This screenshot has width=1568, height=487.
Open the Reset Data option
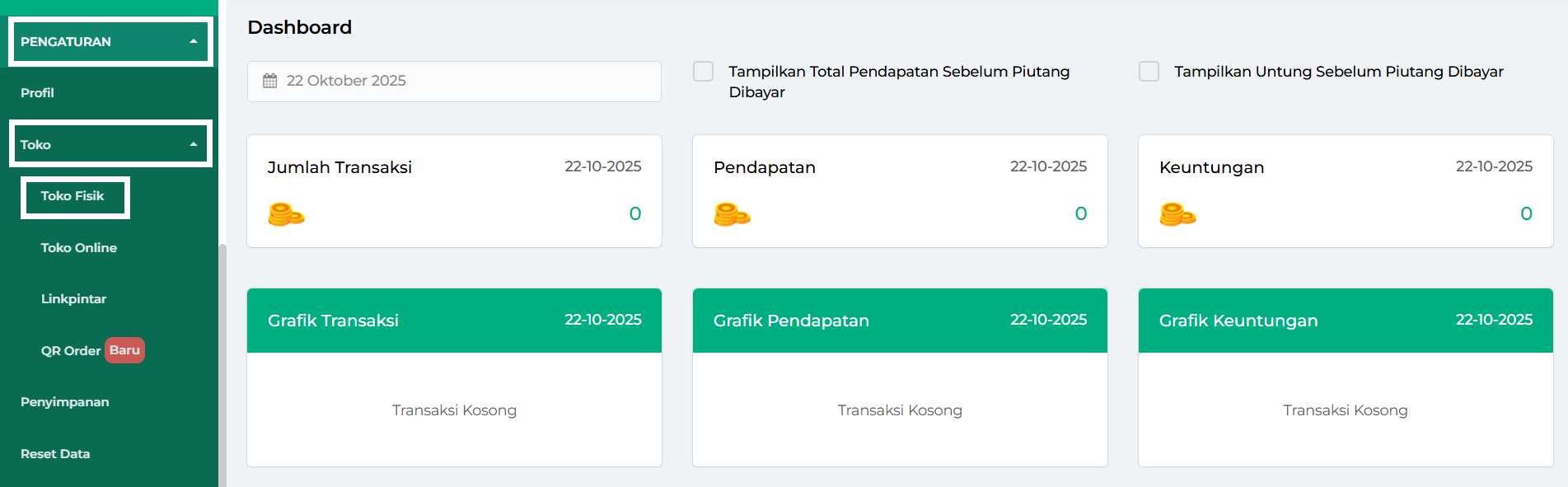coord(55,454)
